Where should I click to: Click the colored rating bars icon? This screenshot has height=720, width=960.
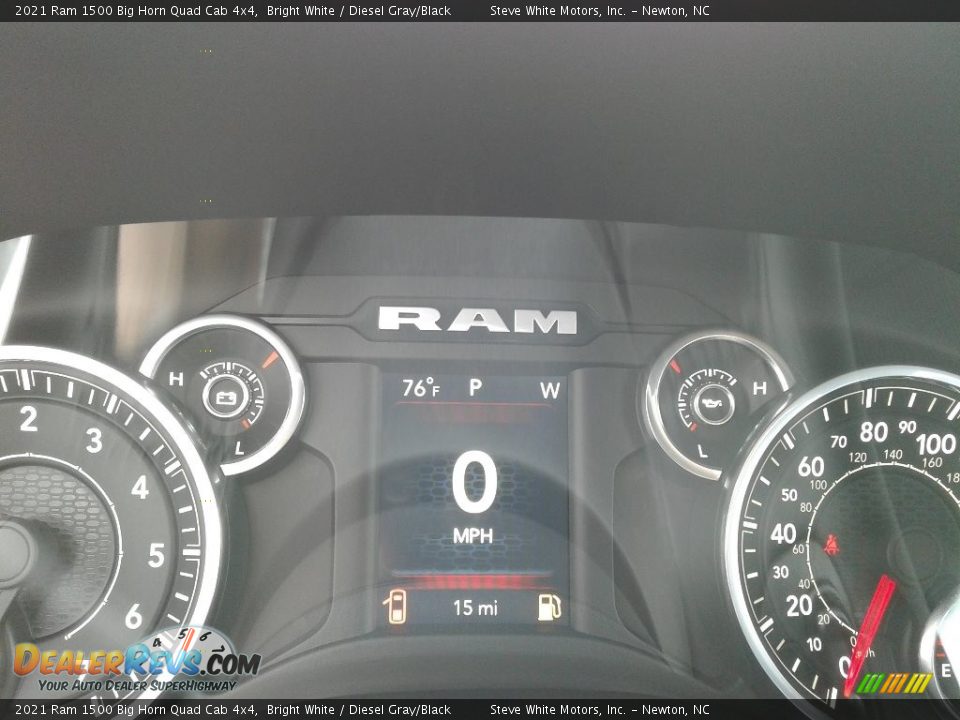coord(895,683)
